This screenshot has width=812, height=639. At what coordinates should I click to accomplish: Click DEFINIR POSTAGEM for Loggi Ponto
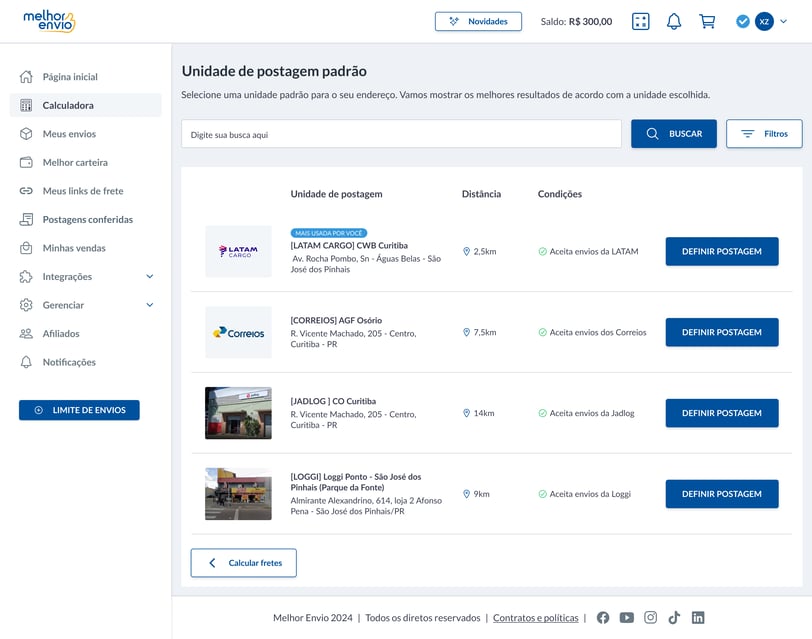[x=722, y=494]
